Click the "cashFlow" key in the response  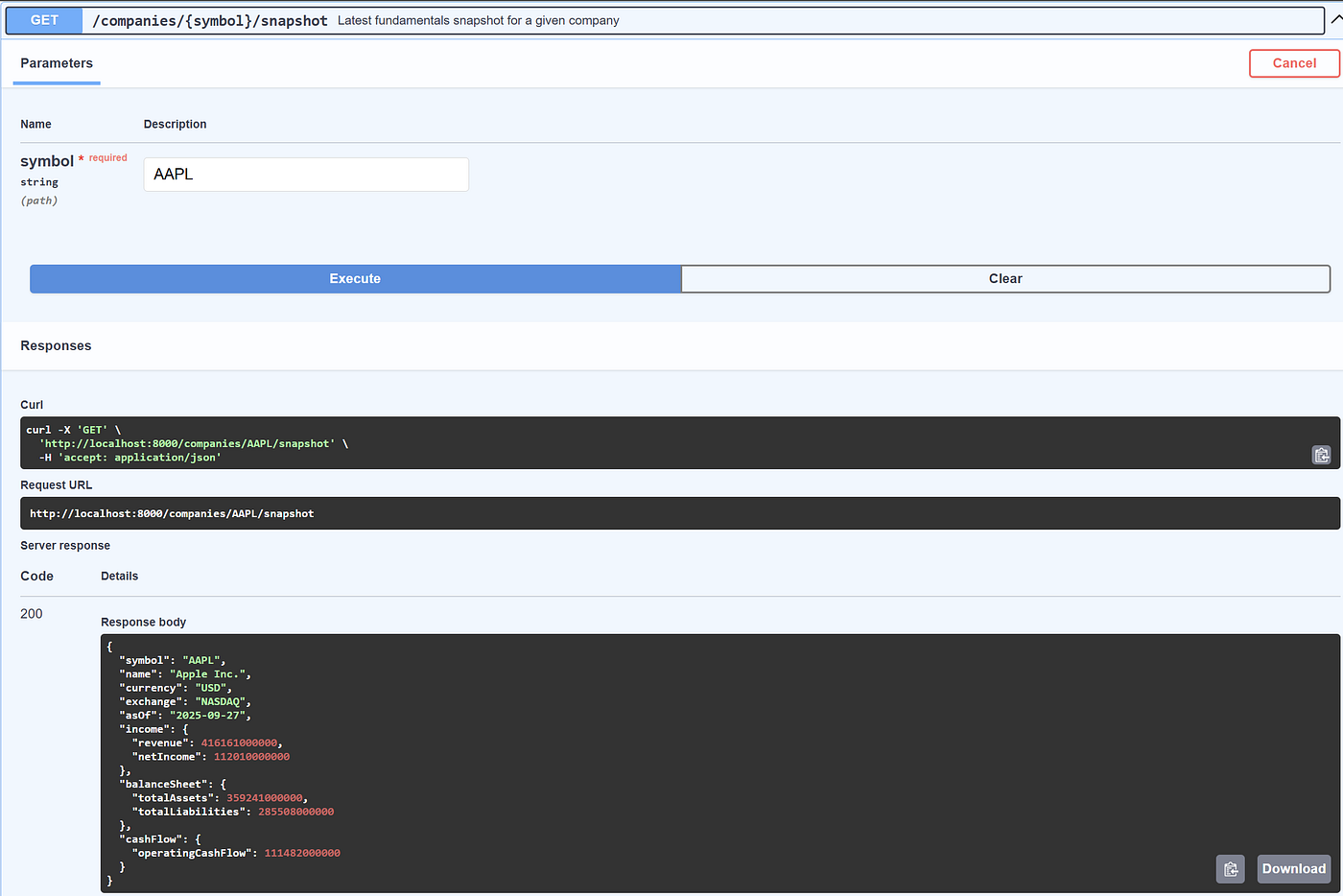(150, 839)
